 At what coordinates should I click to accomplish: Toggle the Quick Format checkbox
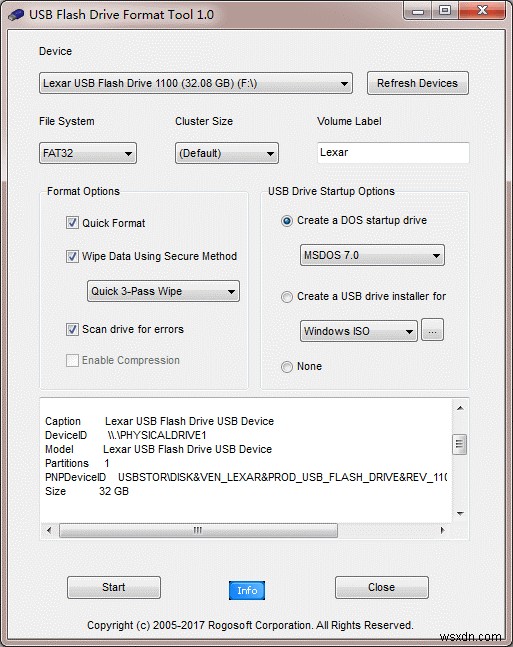pos(72,223)
